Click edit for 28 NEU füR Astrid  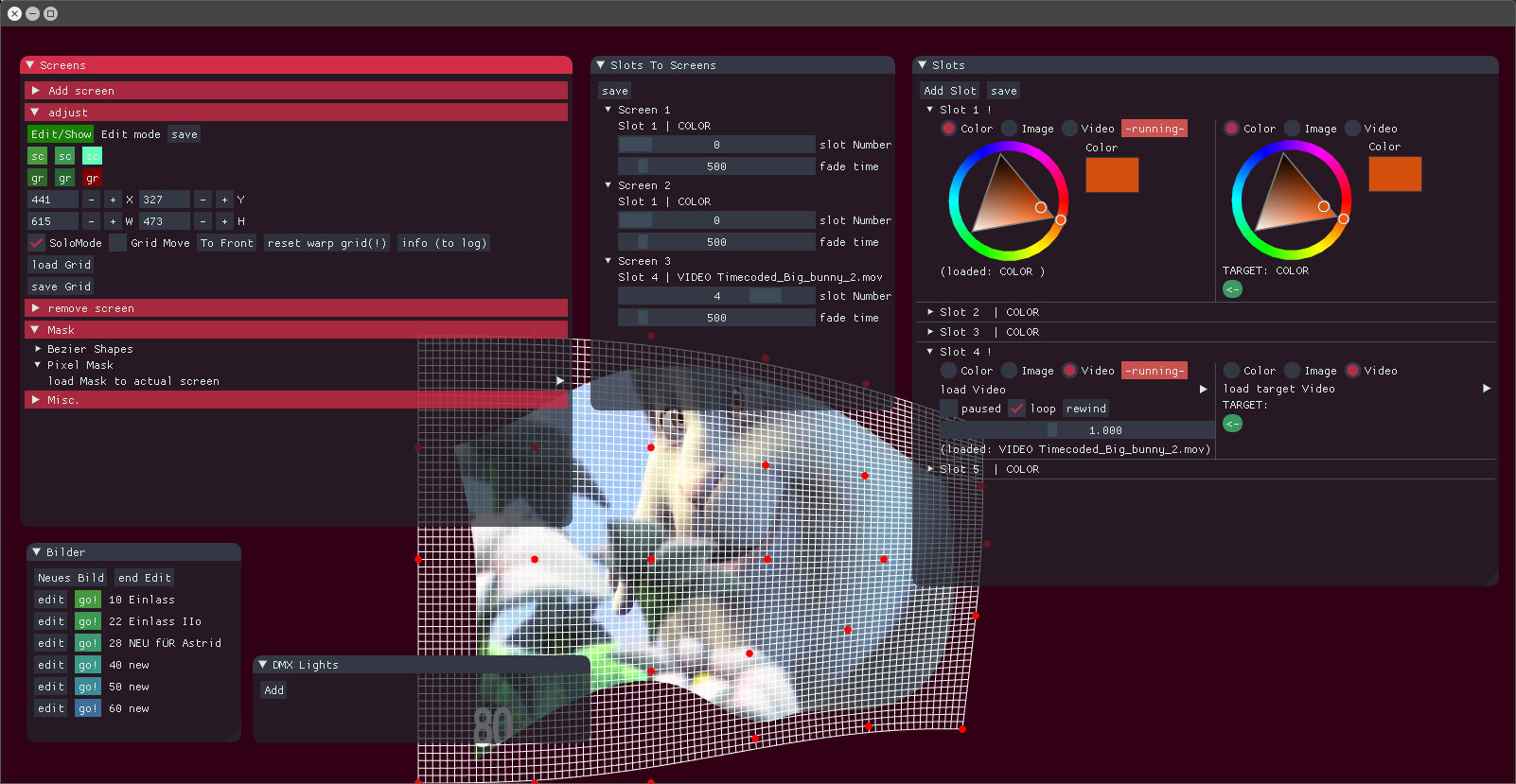click(51, 643)
